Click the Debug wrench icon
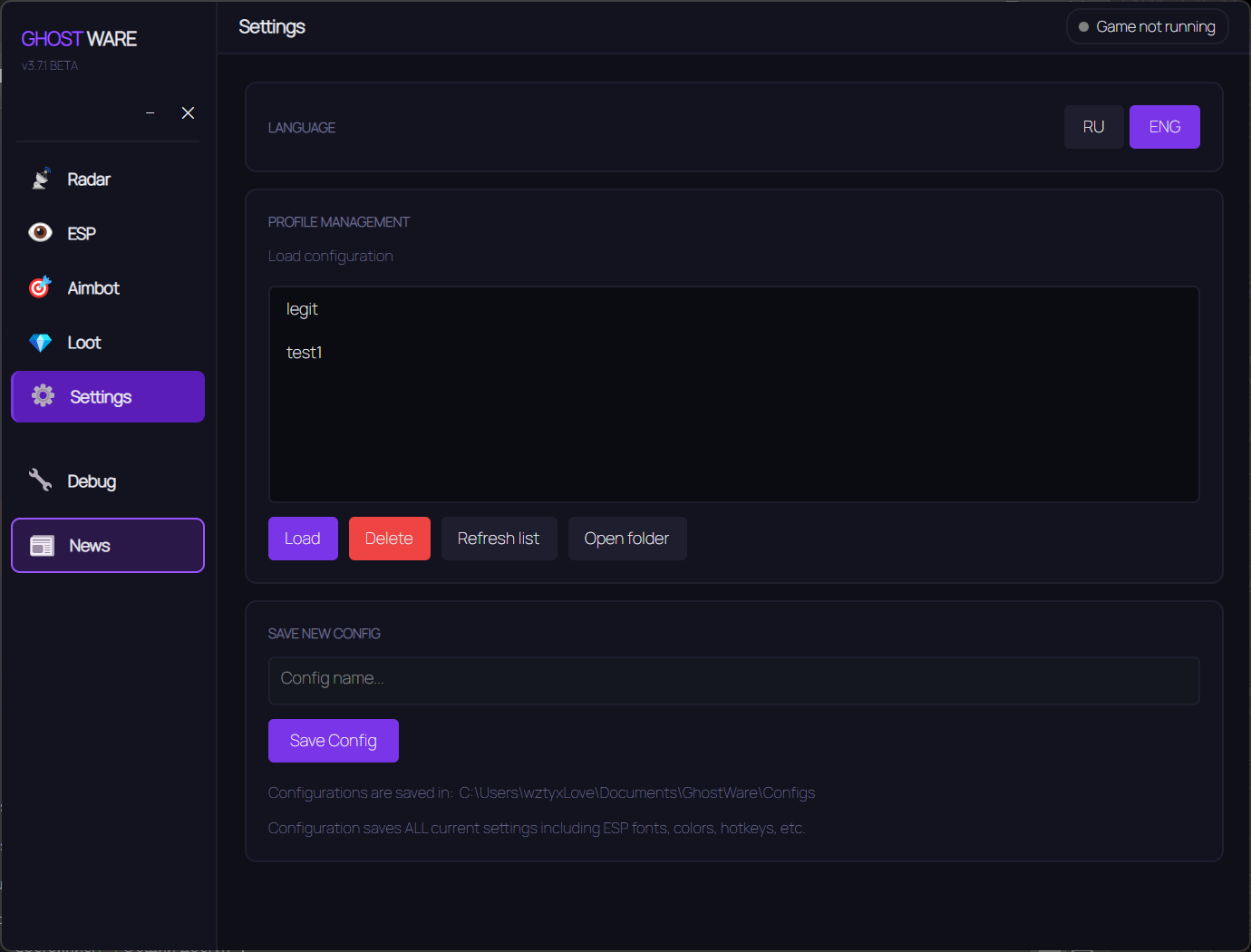Viewport: 1251px width, 952px height. pos(41,481)
